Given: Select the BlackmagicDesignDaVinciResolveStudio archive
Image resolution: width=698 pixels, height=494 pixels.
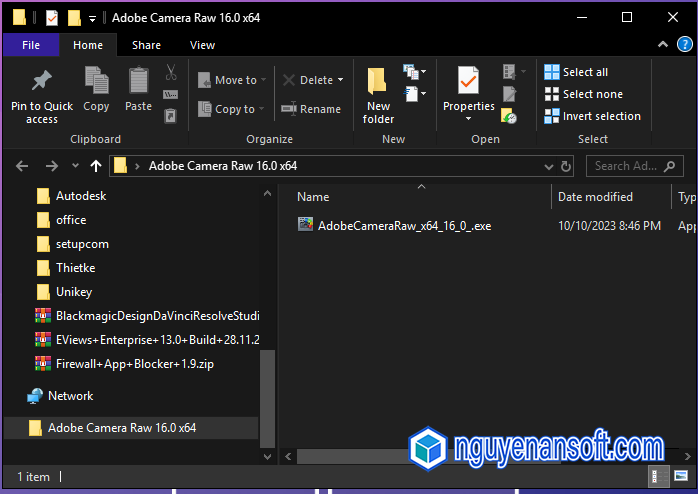Looking at the screenshot, I should pyautogui.click(x=147, y=316).
